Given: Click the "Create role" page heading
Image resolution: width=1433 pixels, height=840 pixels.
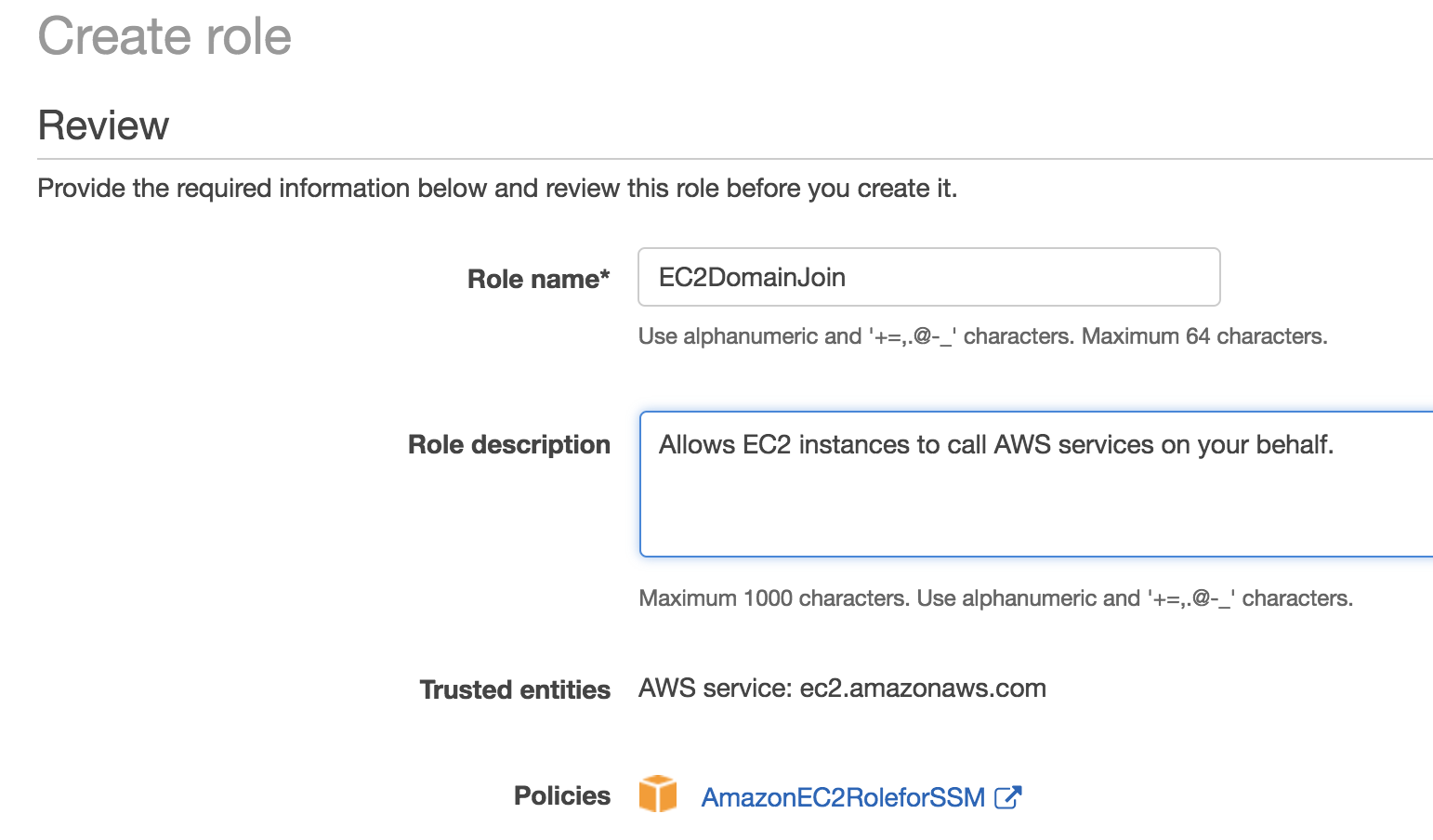Looking at the screenshot, I should pyautogui.click(x=164, y=37).
